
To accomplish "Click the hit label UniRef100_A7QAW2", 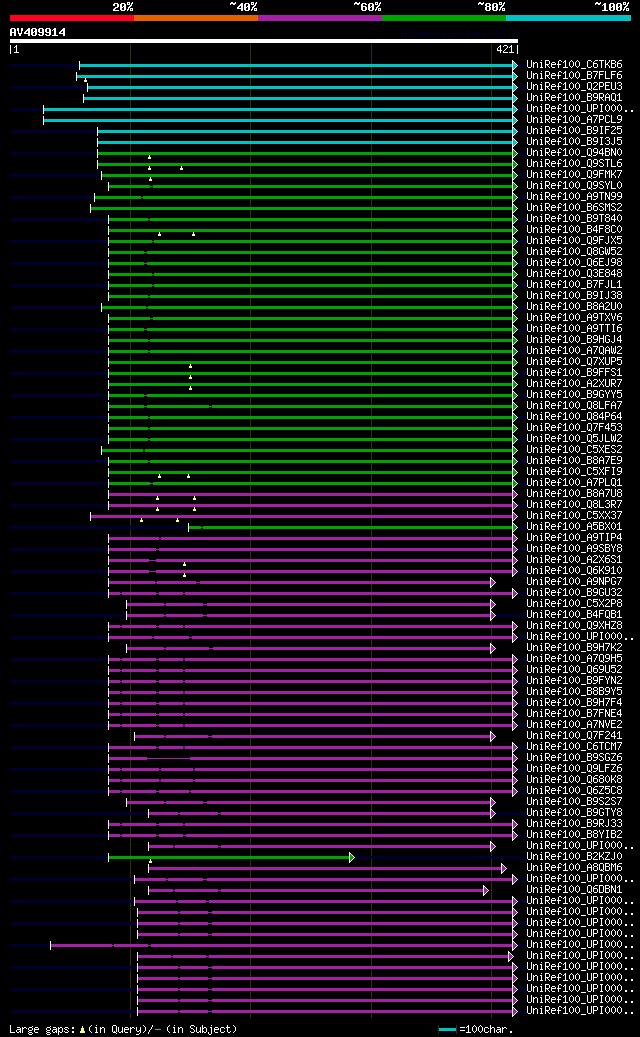I will pyautogui.click(x=574, y=351).
